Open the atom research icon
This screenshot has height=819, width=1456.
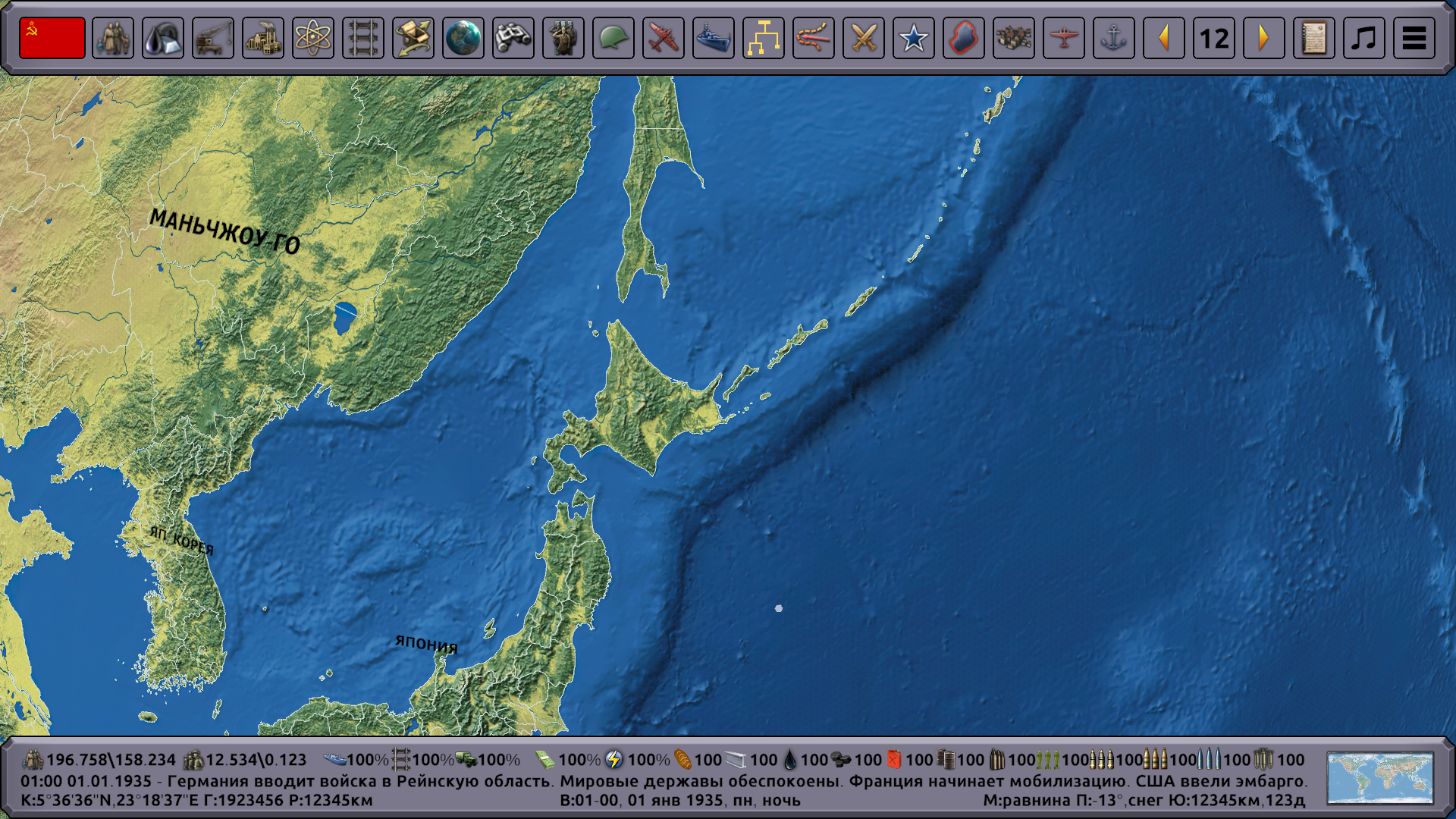point(313,38)
